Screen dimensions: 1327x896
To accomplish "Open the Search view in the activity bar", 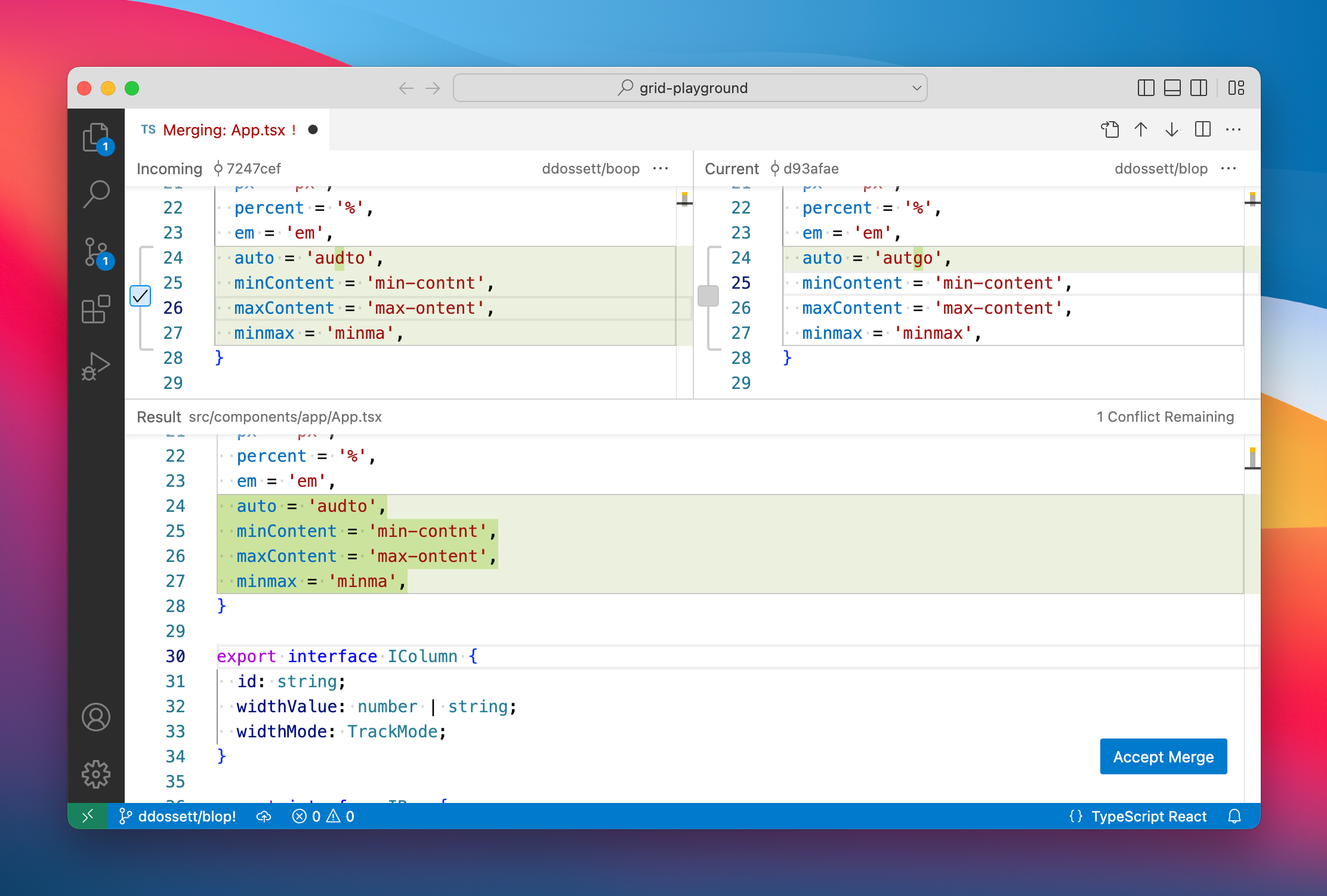I will [97, 193].
